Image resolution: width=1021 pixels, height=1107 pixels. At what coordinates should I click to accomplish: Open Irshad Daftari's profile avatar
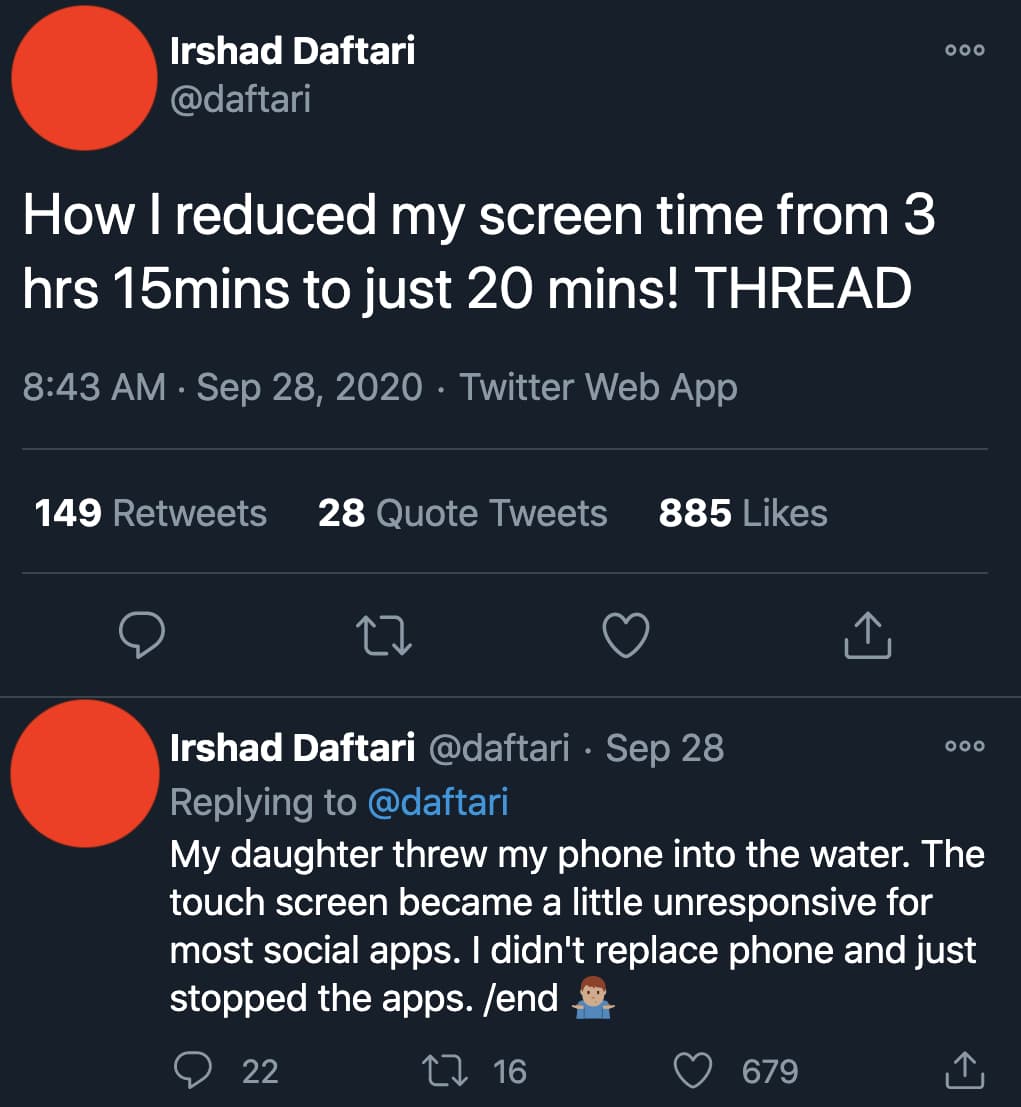84,77
